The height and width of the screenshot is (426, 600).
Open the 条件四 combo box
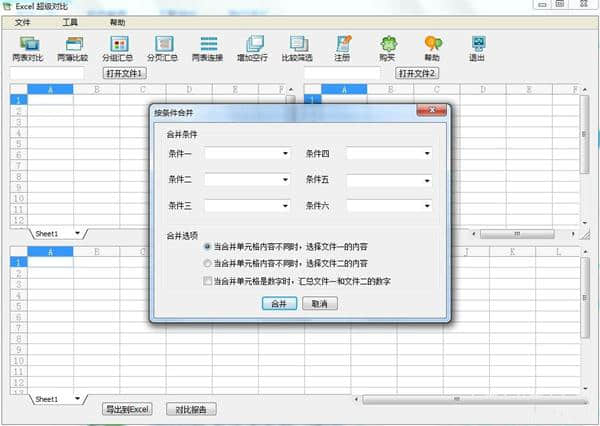coord(425,154)
